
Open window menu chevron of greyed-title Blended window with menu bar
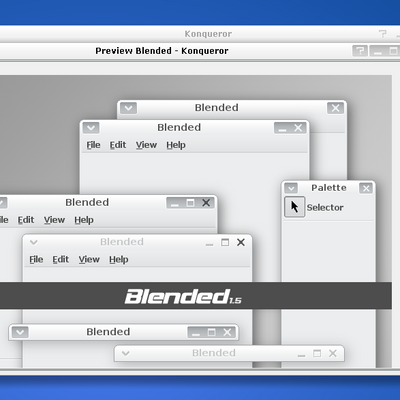(x=34, y=242)
